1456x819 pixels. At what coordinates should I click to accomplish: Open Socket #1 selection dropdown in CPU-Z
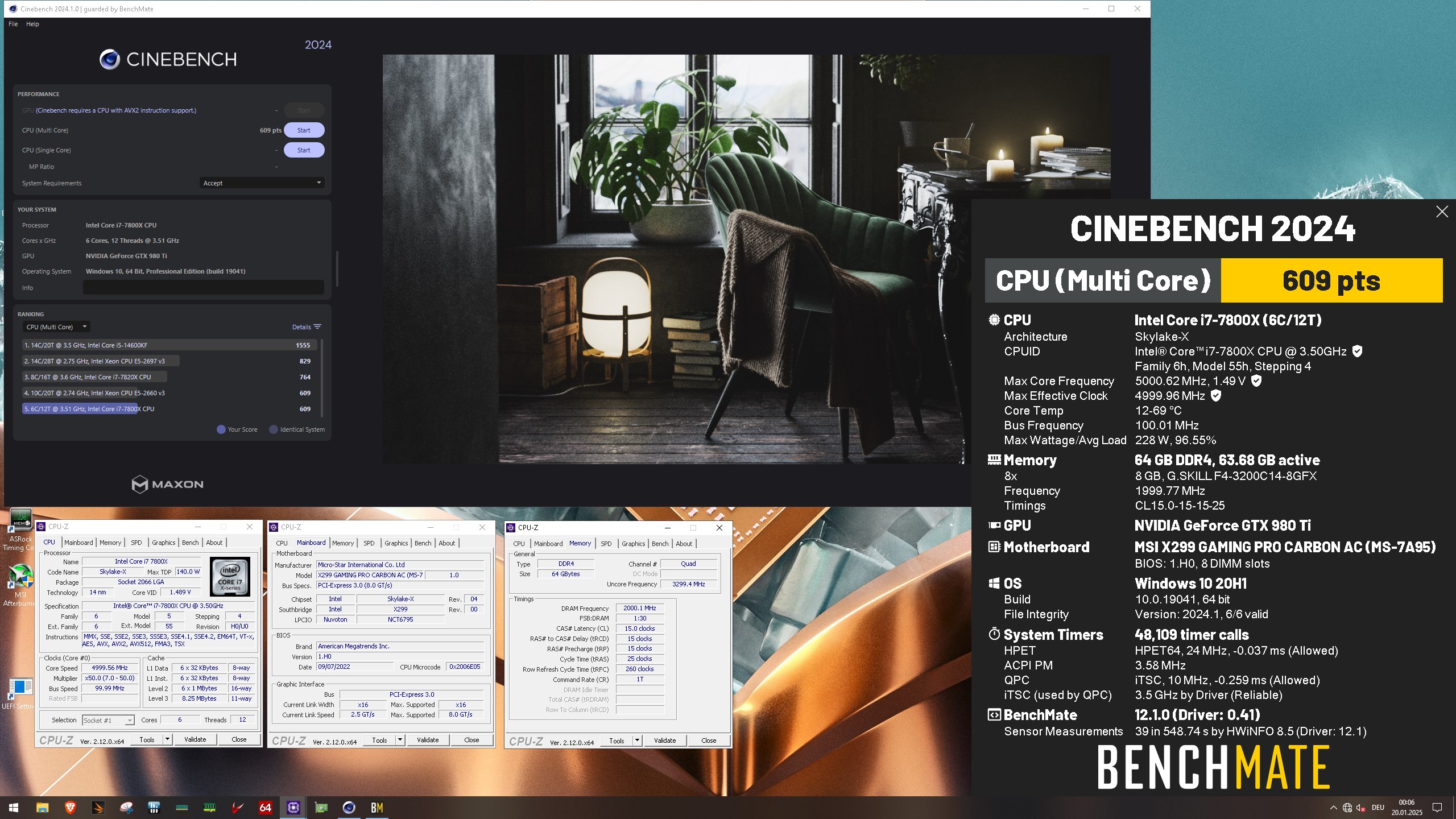coord(108,720)
